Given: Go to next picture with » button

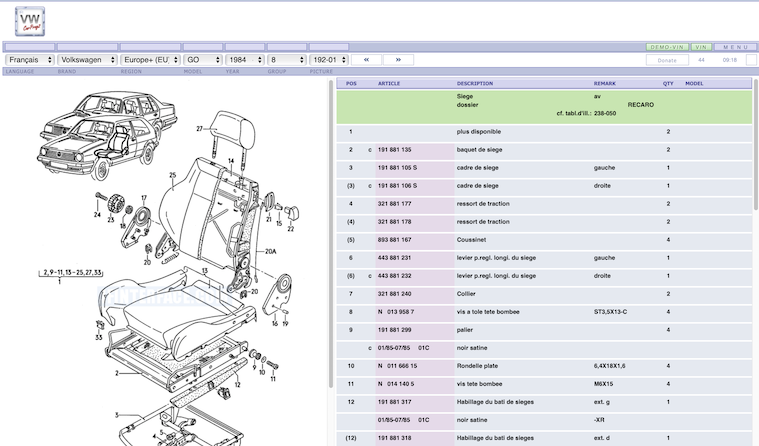Looking at the screenshot, I should pos(397,60).
